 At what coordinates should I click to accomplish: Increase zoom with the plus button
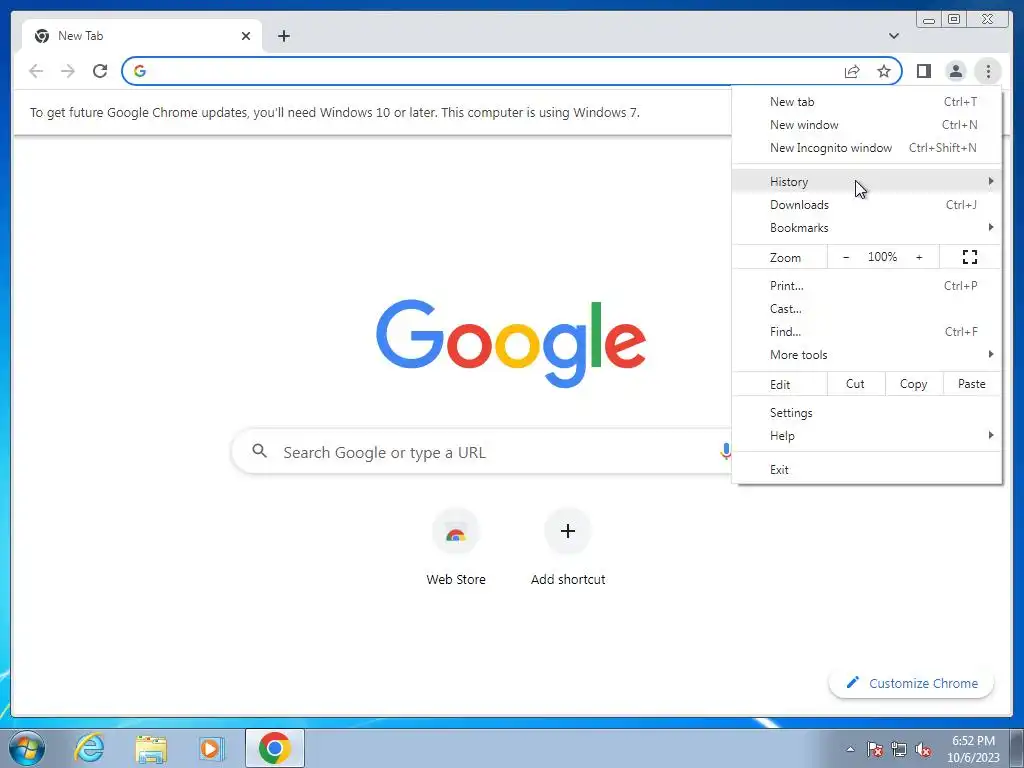pos(919,257)
